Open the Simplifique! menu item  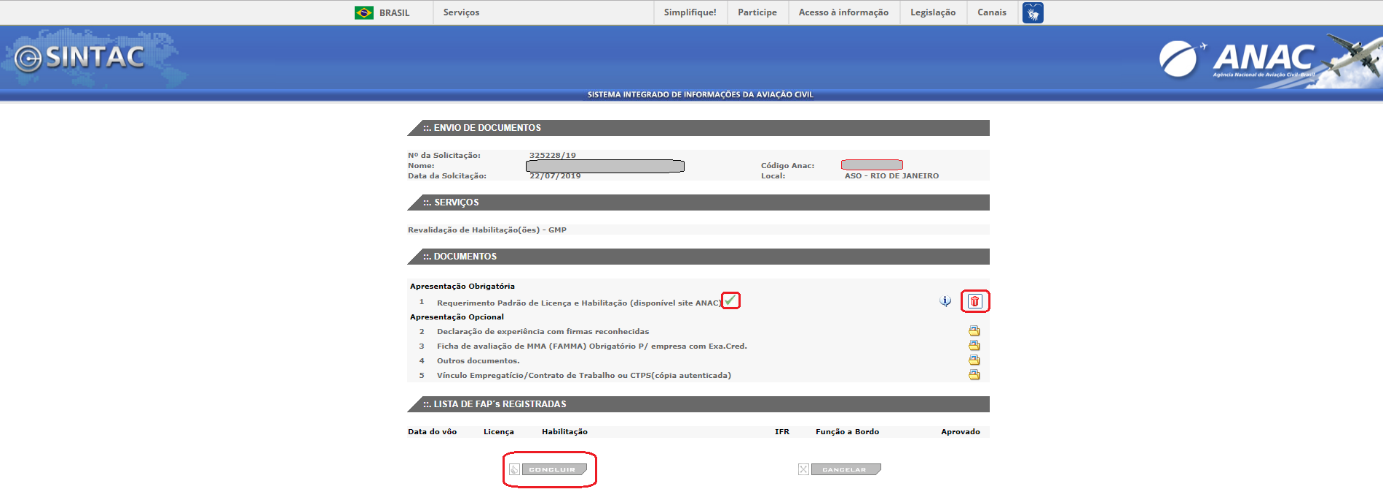coord(690,13)
